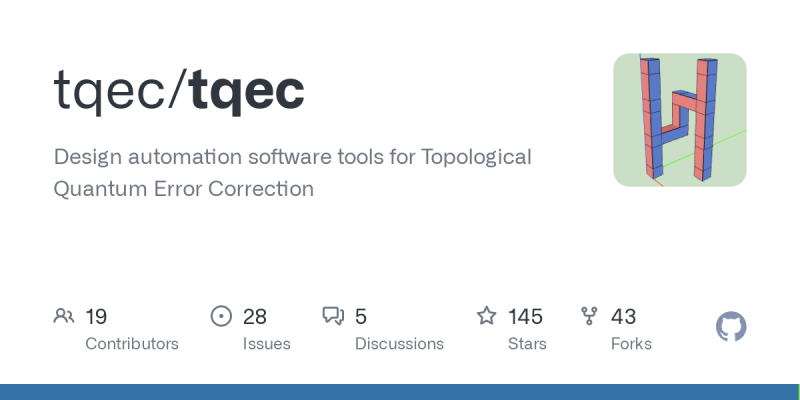This screenshot has width=800, height=400.
Task: Click the GitHub Octocat logo
Action: (731, 327)
